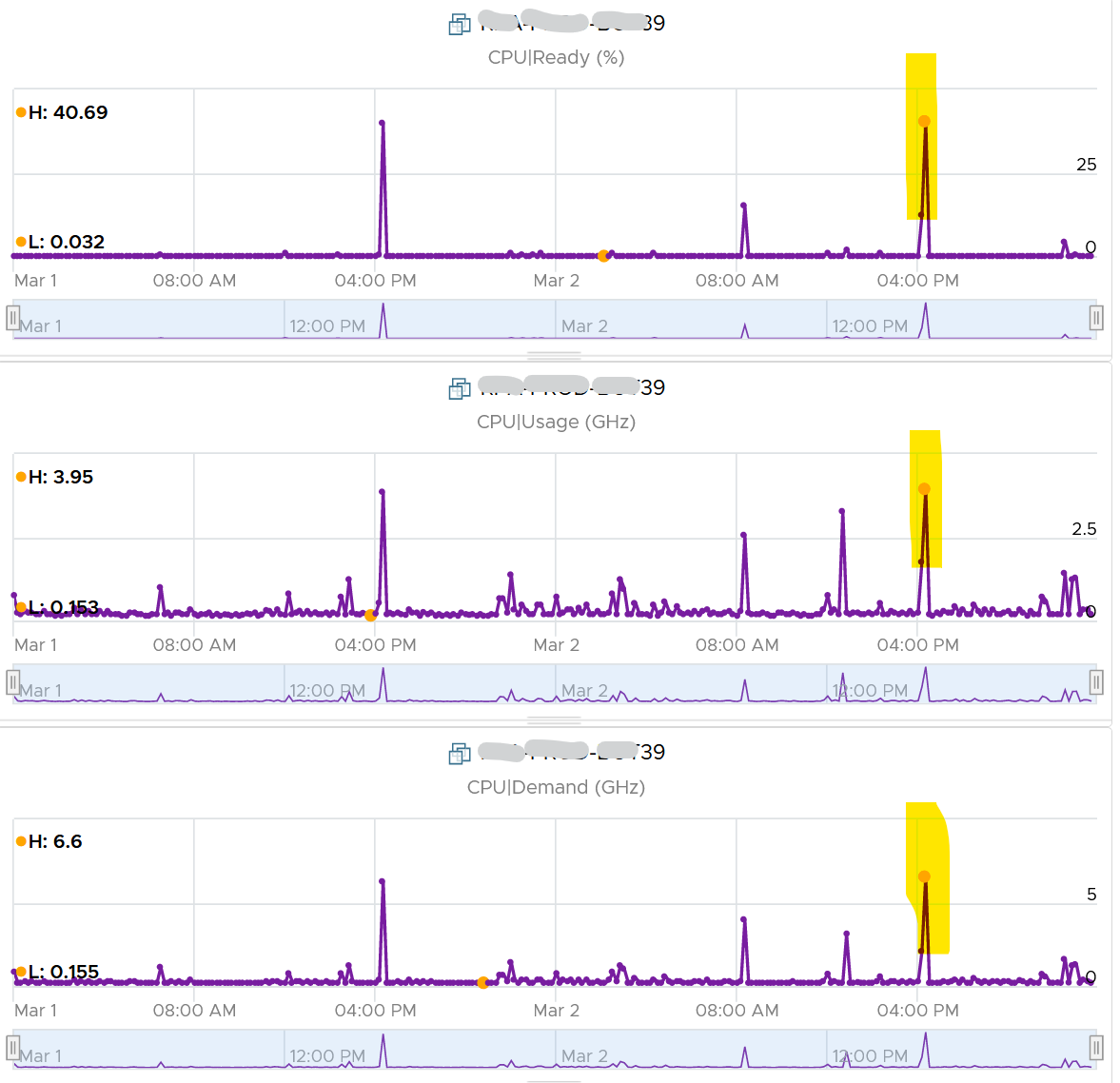Grab right range handle of CPU Demand navigator

point(1096,1048)
